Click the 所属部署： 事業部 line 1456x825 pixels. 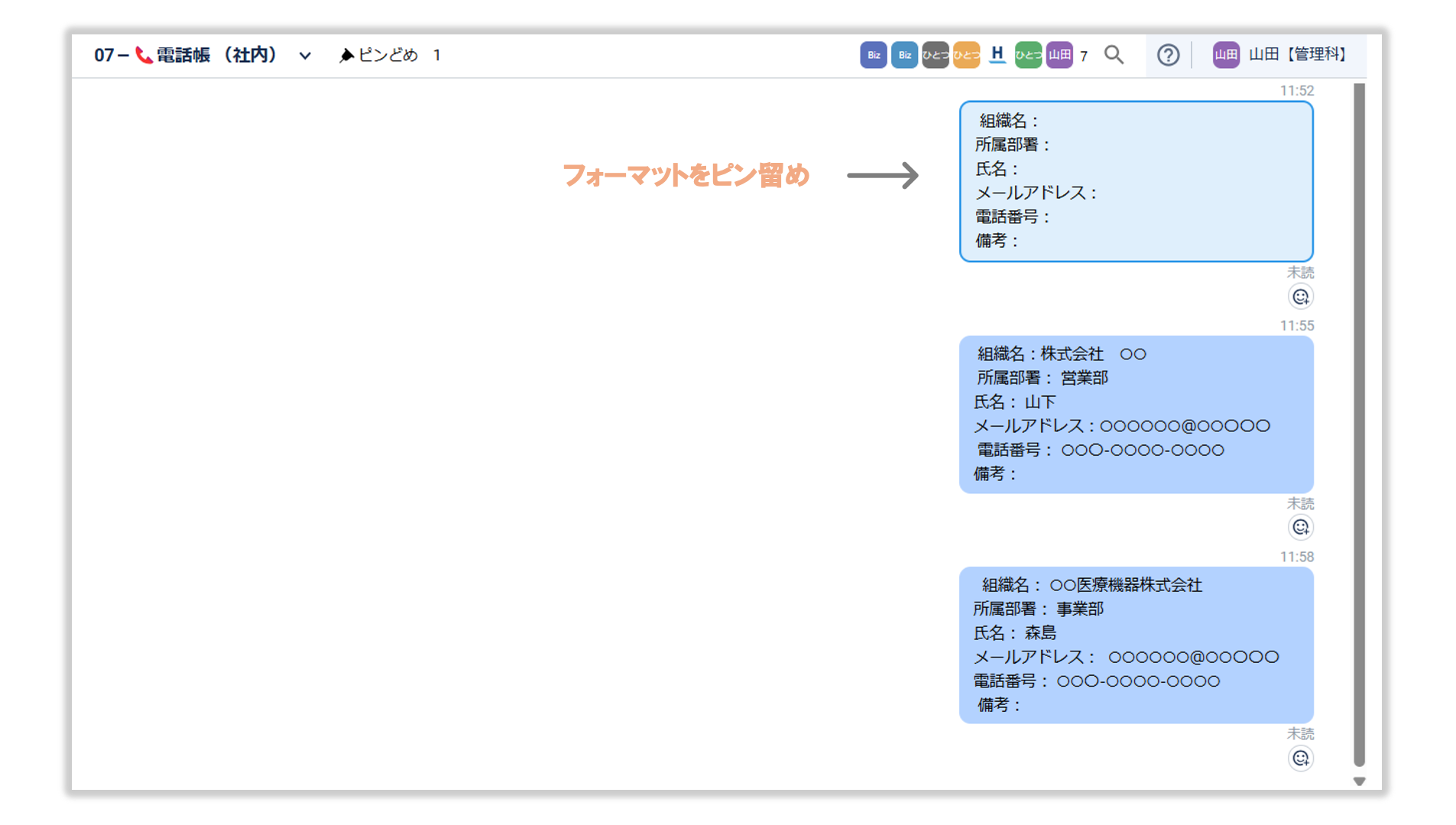click(1039, 609)
